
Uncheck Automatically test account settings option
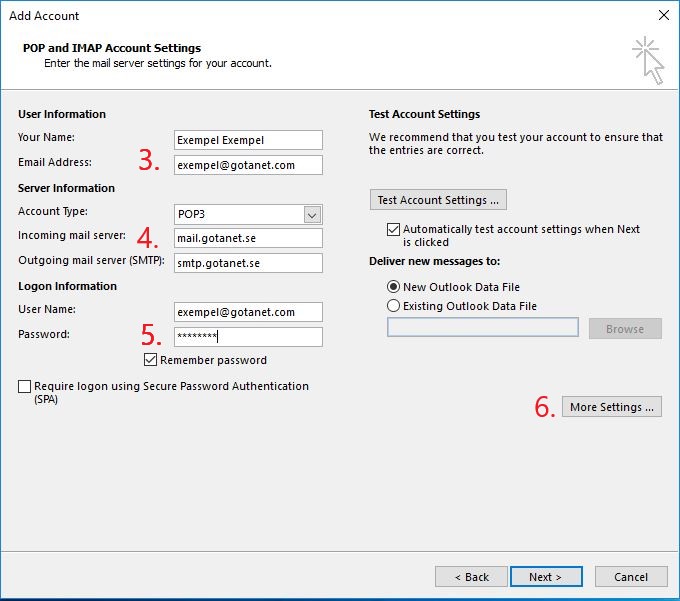click(x=393, y=229)
